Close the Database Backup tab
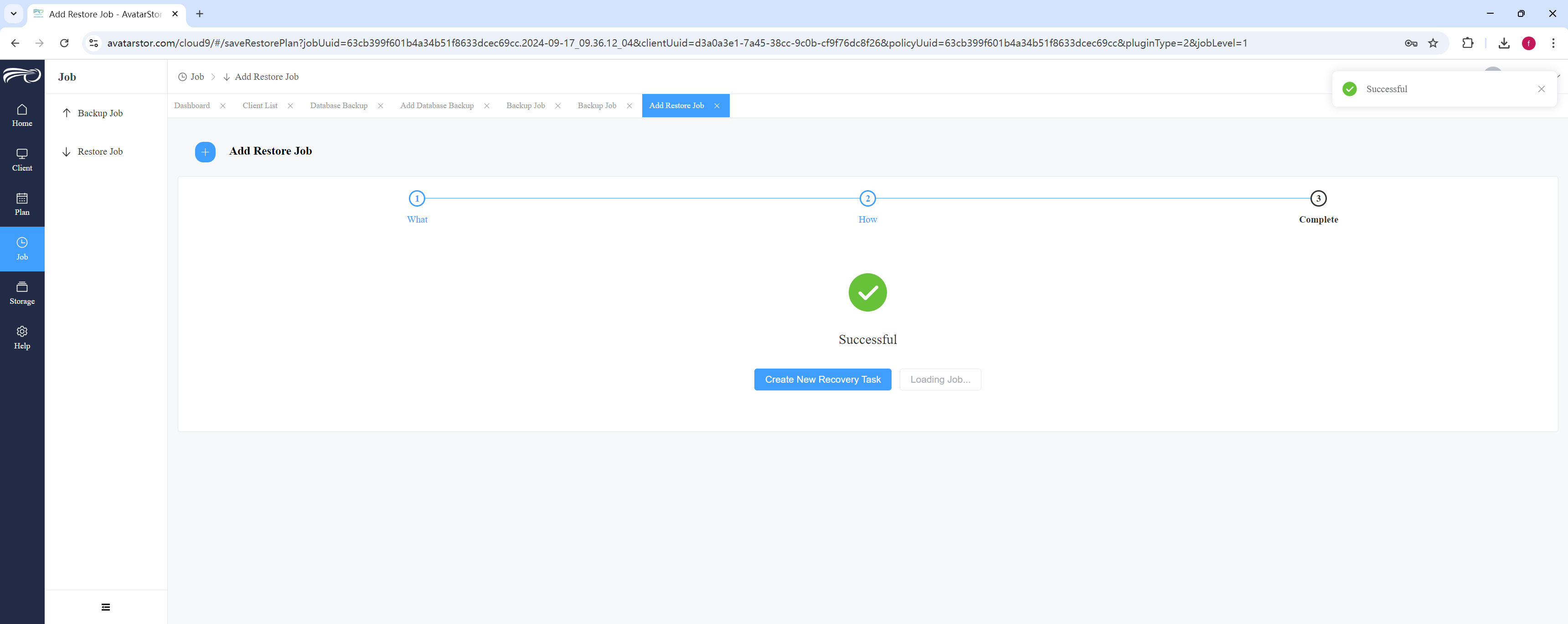The height and width of the screenshot is (624, 1568). point(381,106)
